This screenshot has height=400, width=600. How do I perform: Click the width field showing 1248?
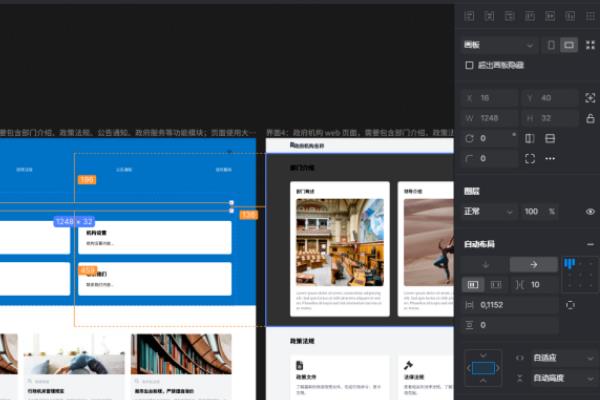[489, 118]
